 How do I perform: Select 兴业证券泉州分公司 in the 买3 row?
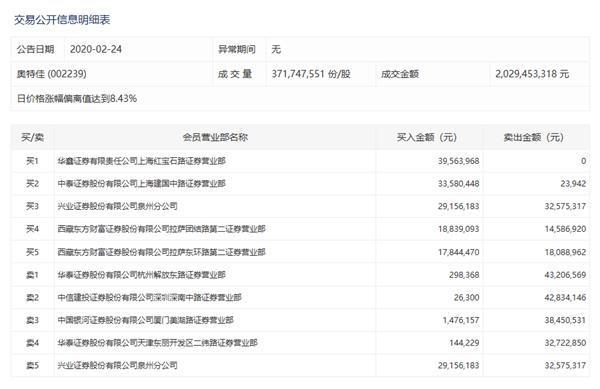coord(117,206)
